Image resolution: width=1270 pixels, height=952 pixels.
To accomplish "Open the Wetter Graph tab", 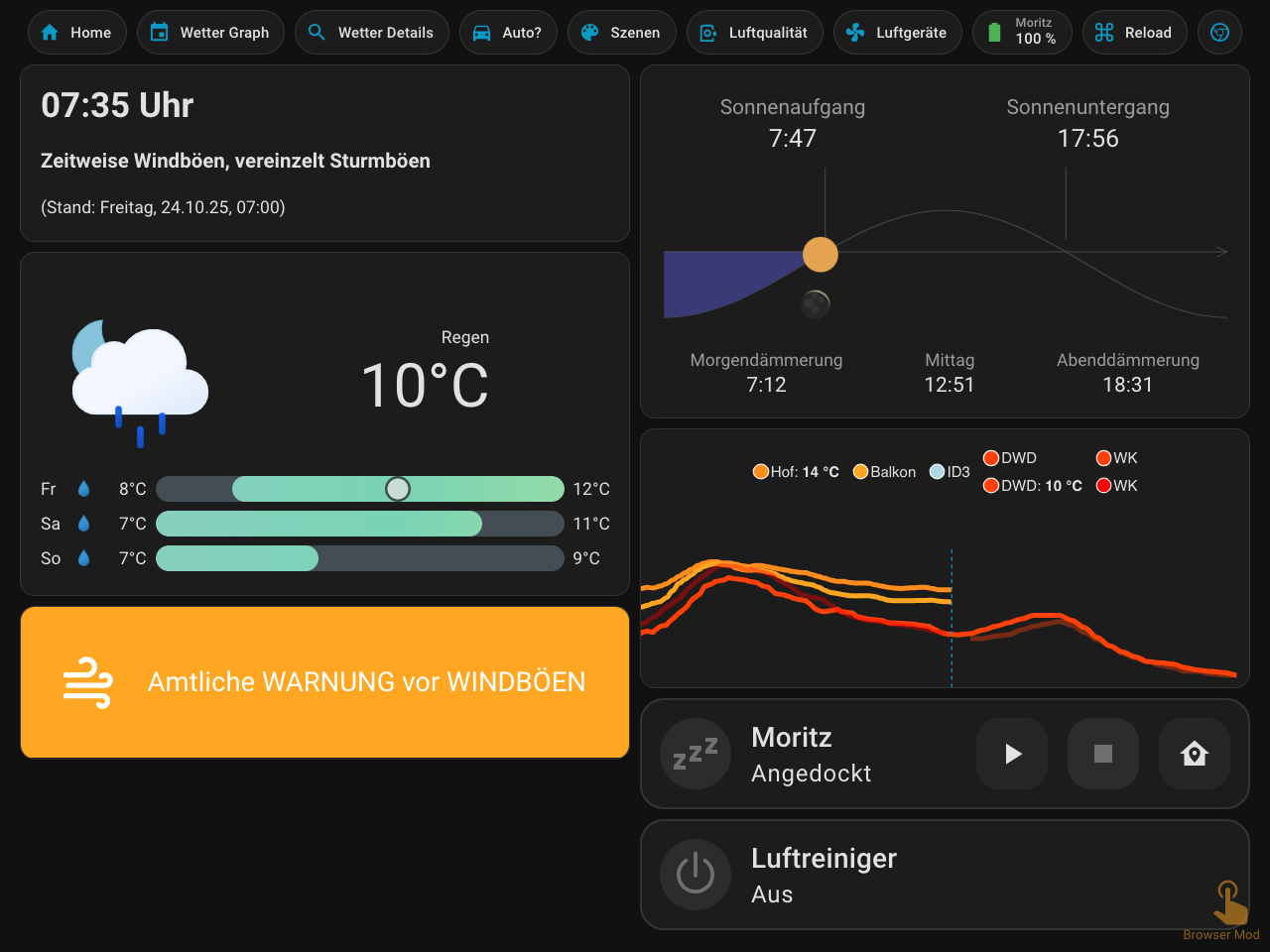I will point(210,33).
